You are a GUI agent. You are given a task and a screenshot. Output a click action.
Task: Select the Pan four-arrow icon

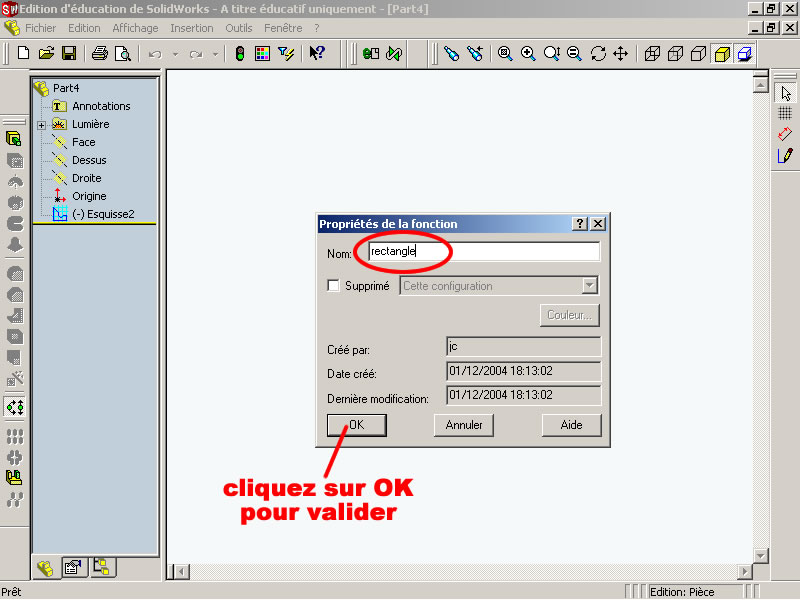point(620,53)
